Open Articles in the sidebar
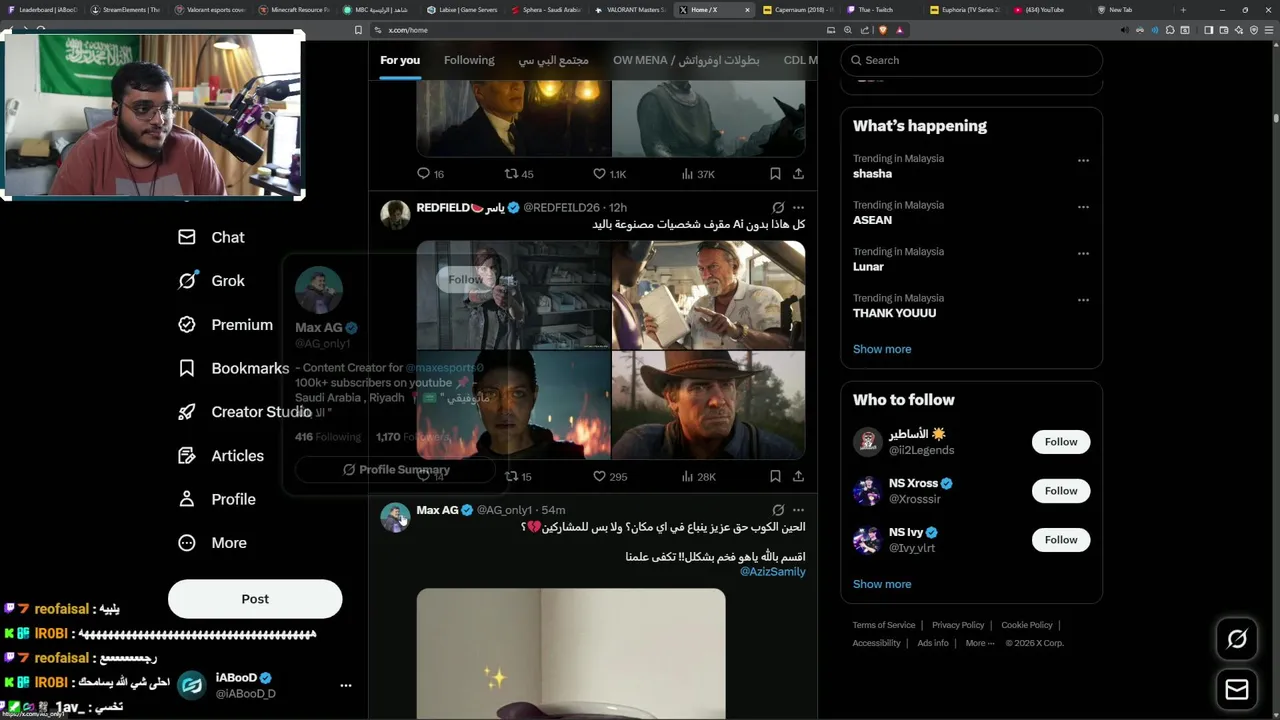 [220, 456]
